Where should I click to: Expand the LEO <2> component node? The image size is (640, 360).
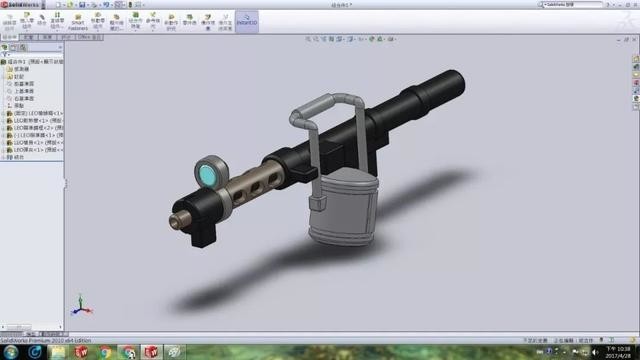[x=3, y=128]
